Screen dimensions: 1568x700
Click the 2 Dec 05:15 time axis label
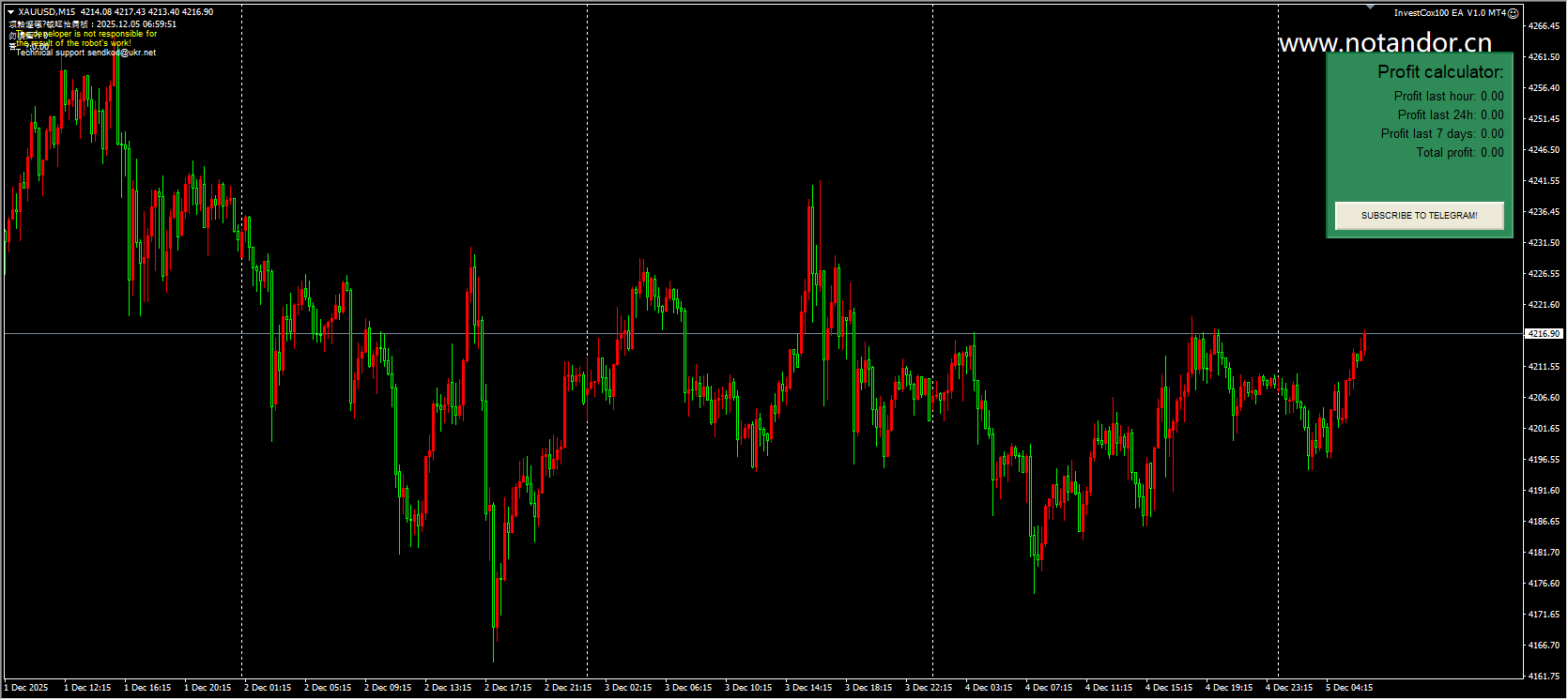[x=328, y=688]
